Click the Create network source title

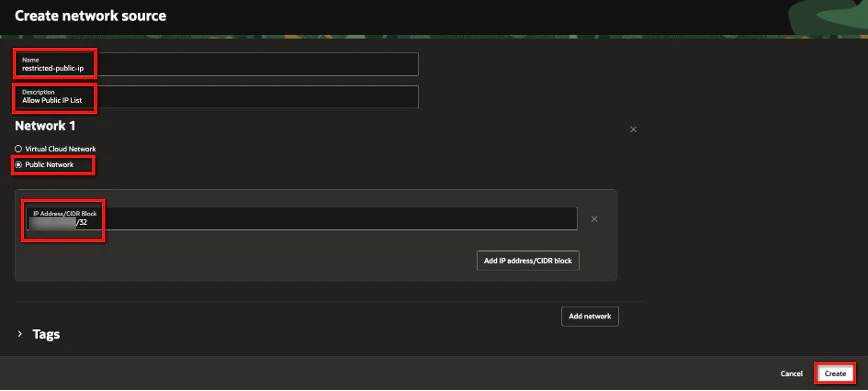(x=90, y=16)
